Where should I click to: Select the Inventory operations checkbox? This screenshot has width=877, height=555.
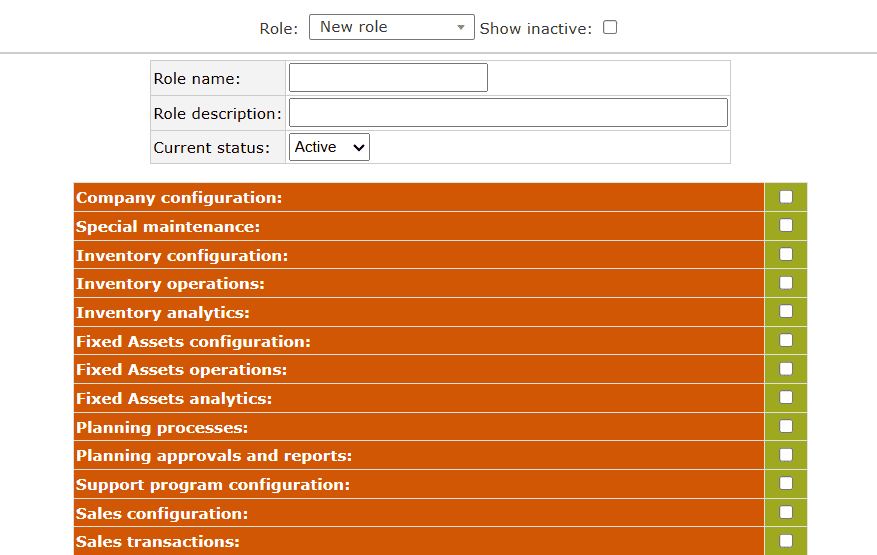pyautogui.click(x=786, y=283)
